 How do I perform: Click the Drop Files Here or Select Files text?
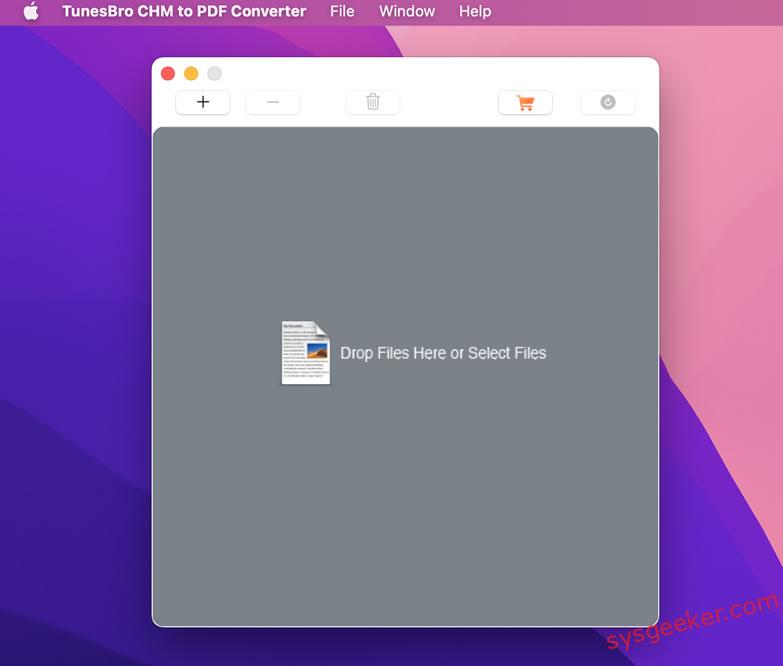point(443,353)
